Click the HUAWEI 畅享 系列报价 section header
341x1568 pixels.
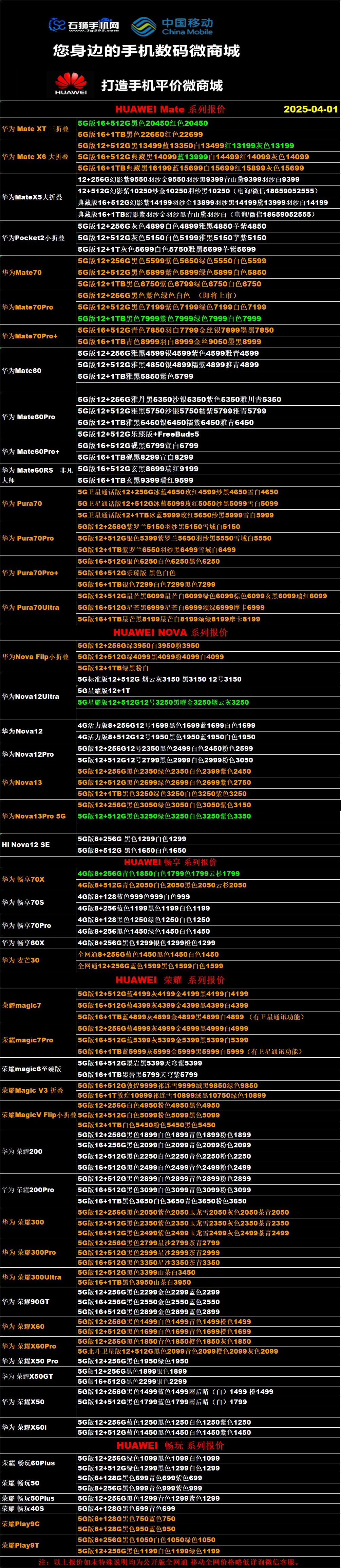(x=170, y=862)
